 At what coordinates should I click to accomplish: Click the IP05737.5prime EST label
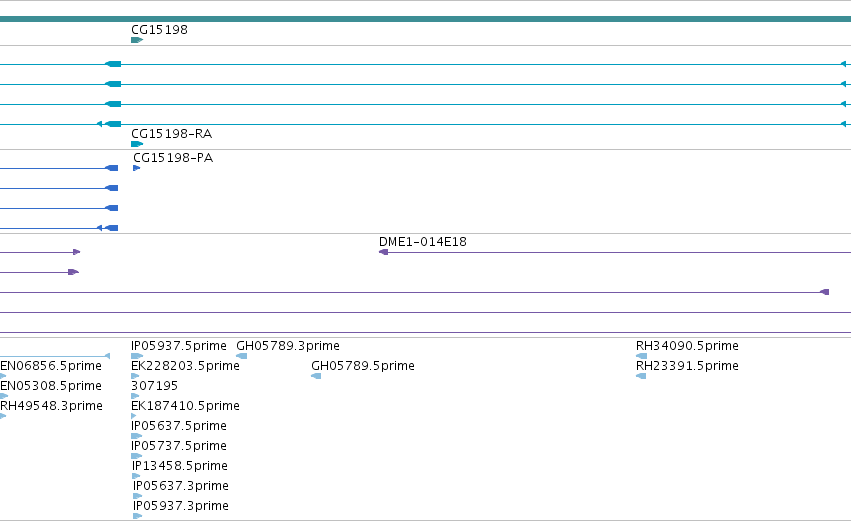click(x=179, y=446)
